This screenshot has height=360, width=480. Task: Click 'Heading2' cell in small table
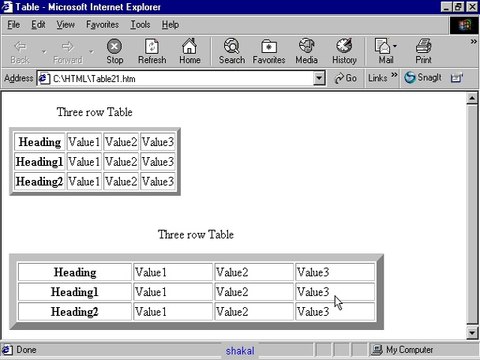tap(40, 182)
